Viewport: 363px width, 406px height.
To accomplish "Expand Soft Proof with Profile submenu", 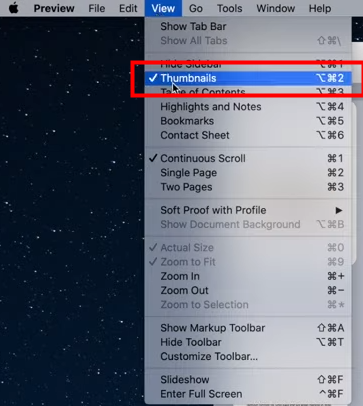I will [x=248, y=210].
